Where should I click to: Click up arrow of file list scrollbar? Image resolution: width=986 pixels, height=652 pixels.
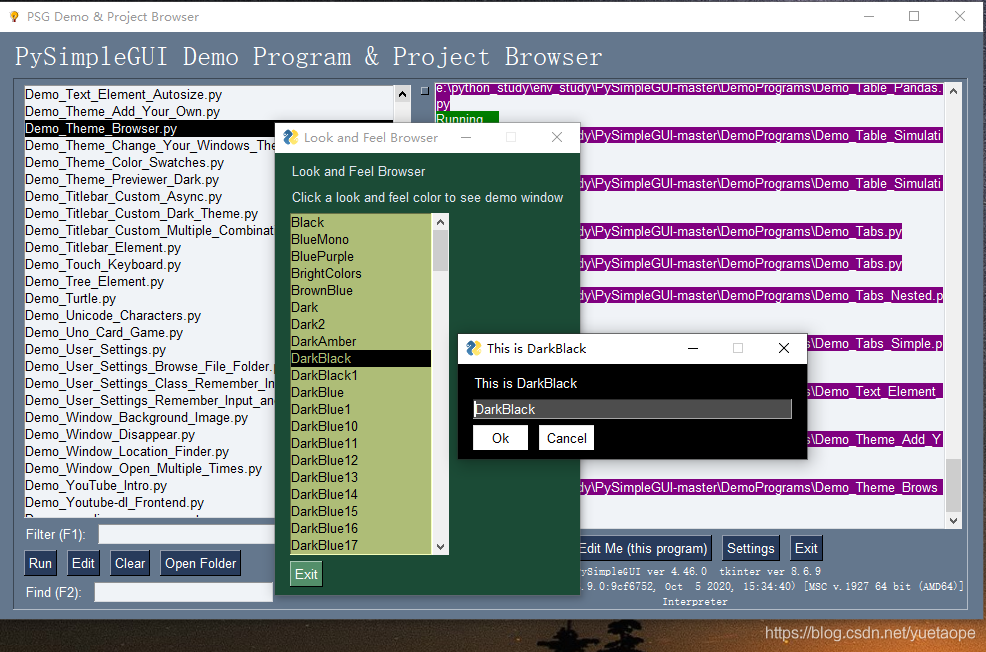[x=402, y=94]
